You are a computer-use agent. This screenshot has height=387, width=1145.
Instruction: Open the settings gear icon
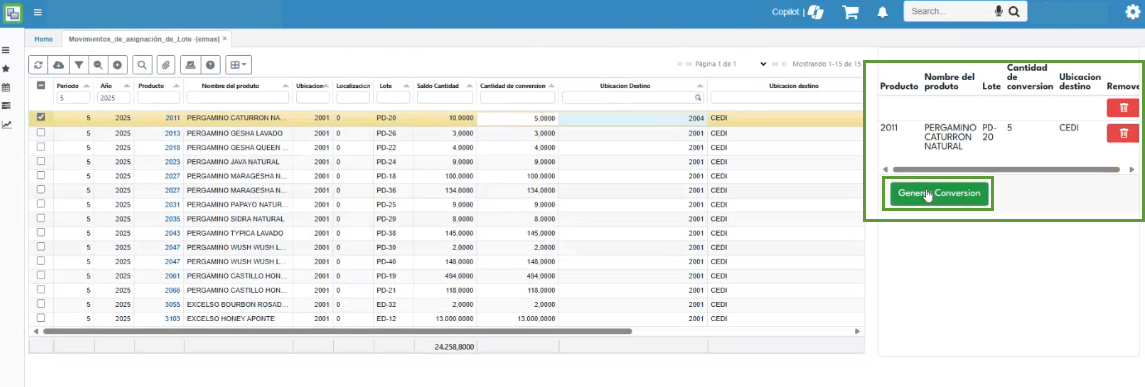[1132, 12]
